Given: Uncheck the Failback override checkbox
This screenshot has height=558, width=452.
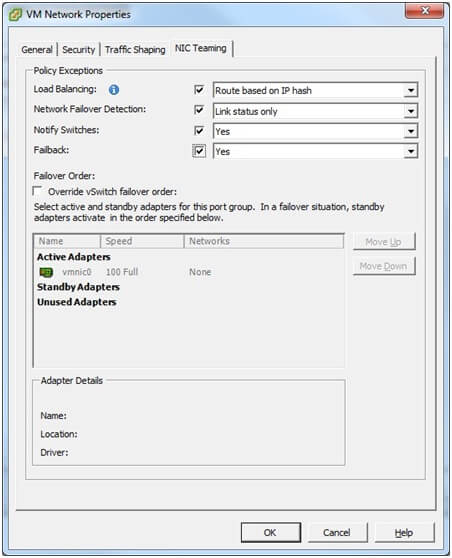Looking at the screenshot, I should click(x=199, y=151).
